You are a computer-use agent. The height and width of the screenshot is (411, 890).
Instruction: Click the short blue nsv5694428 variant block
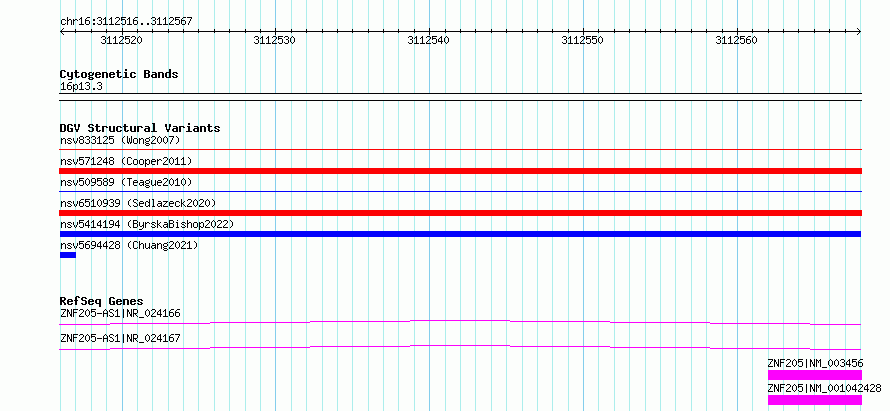coord(68,255)
